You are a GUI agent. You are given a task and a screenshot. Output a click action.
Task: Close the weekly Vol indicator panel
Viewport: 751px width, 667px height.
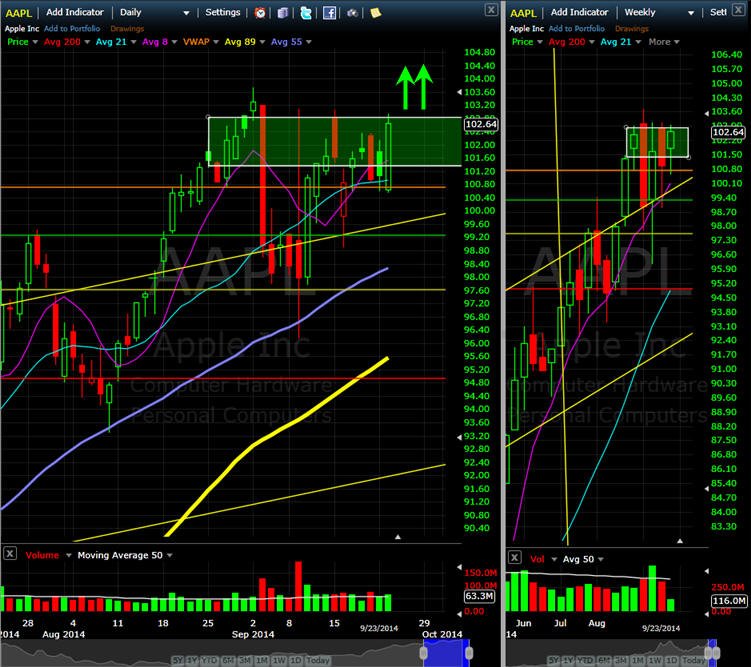514,557
